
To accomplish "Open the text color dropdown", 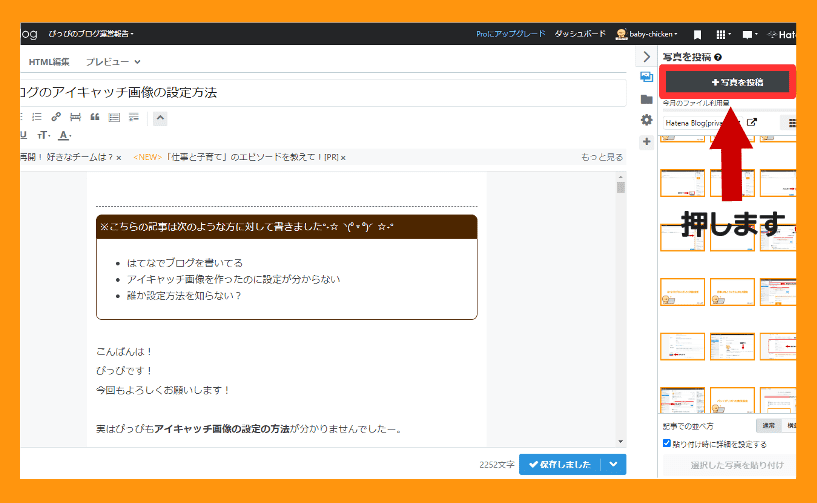I will 64,136.
